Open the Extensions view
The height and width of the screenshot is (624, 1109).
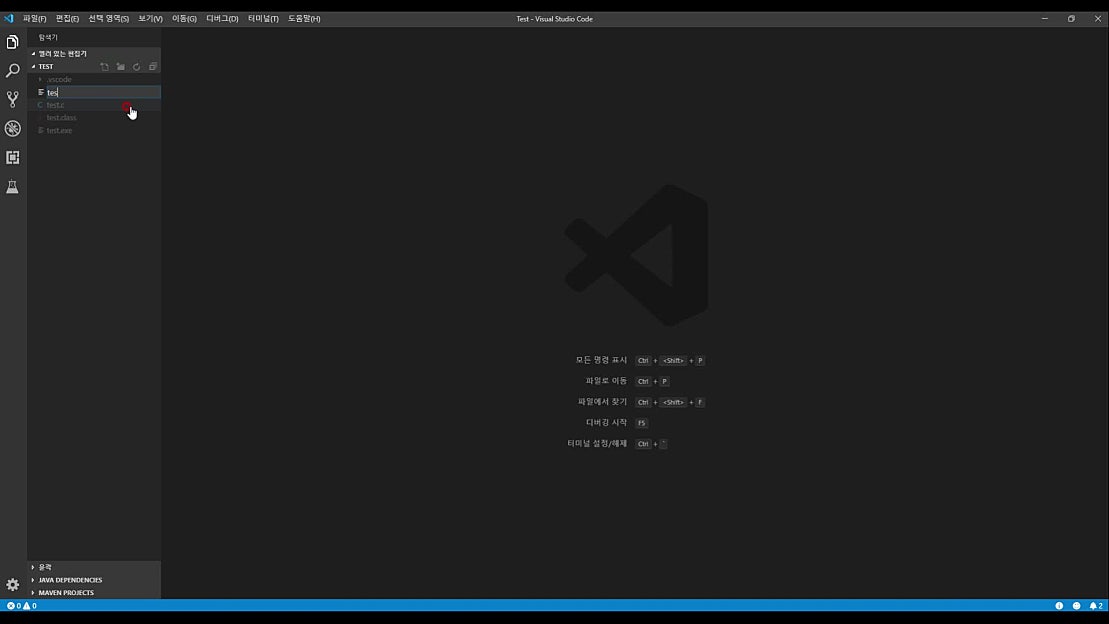12,157
